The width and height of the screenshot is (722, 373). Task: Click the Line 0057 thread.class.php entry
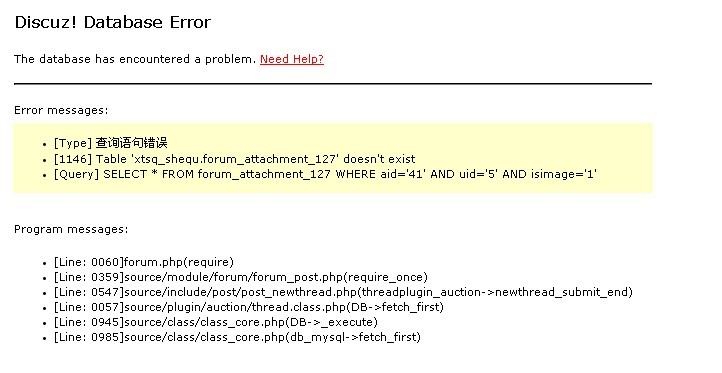coord(249,307)
